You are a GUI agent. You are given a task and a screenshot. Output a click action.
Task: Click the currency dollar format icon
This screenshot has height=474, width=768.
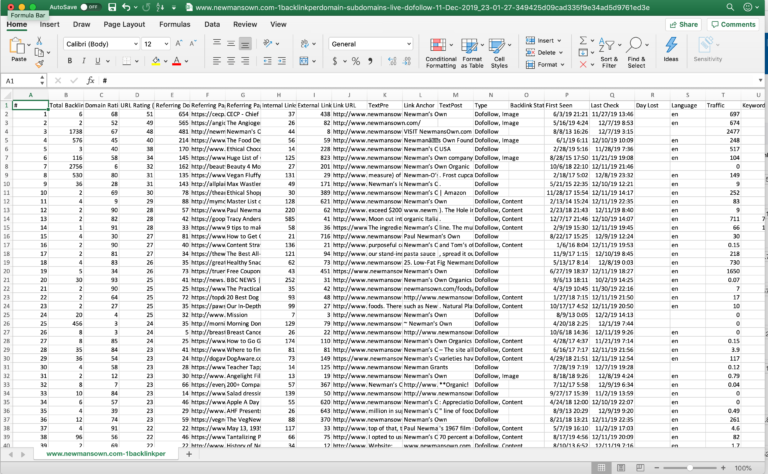[335, 61]
